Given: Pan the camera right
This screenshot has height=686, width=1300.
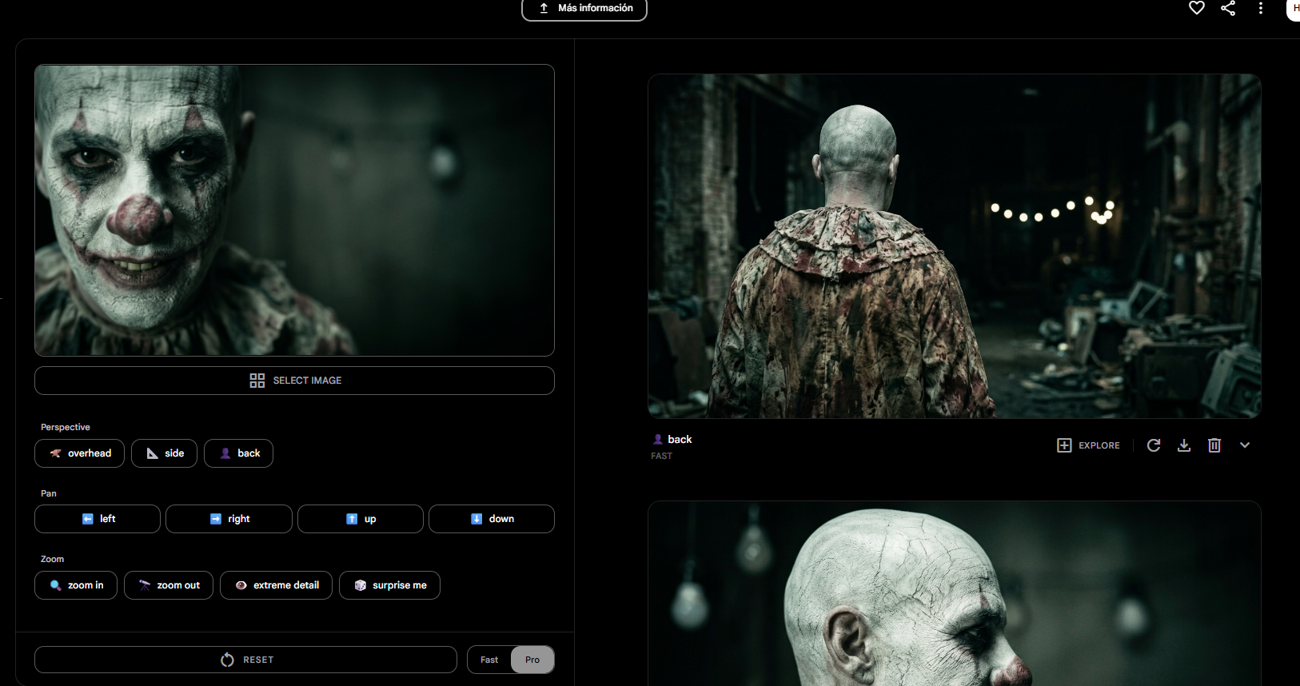Looking at the screenshot, I should pos(229,519).
